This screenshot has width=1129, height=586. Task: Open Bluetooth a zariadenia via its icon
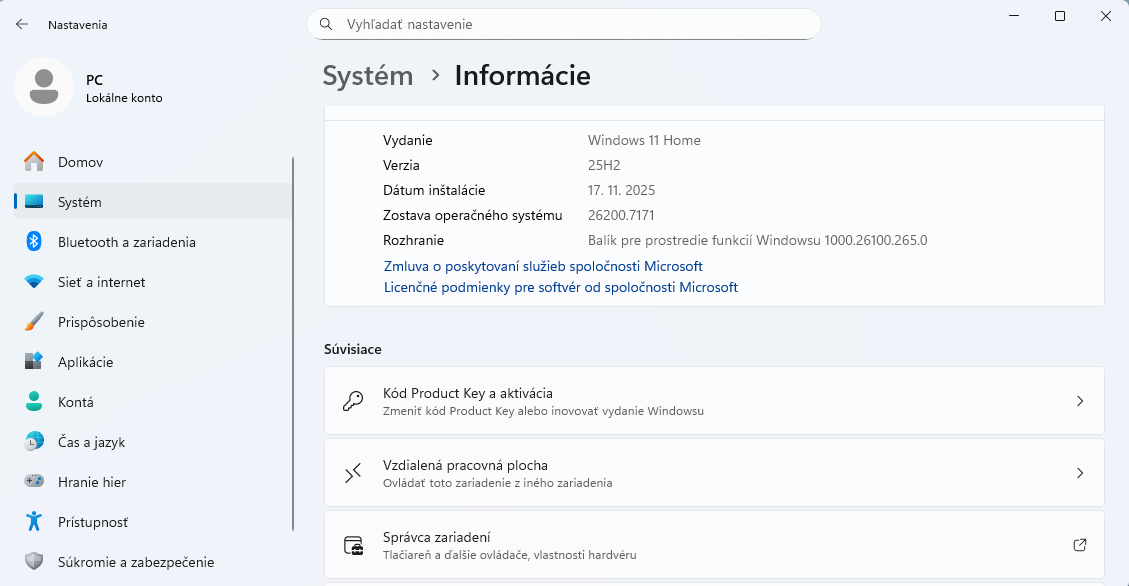point(34,242)
